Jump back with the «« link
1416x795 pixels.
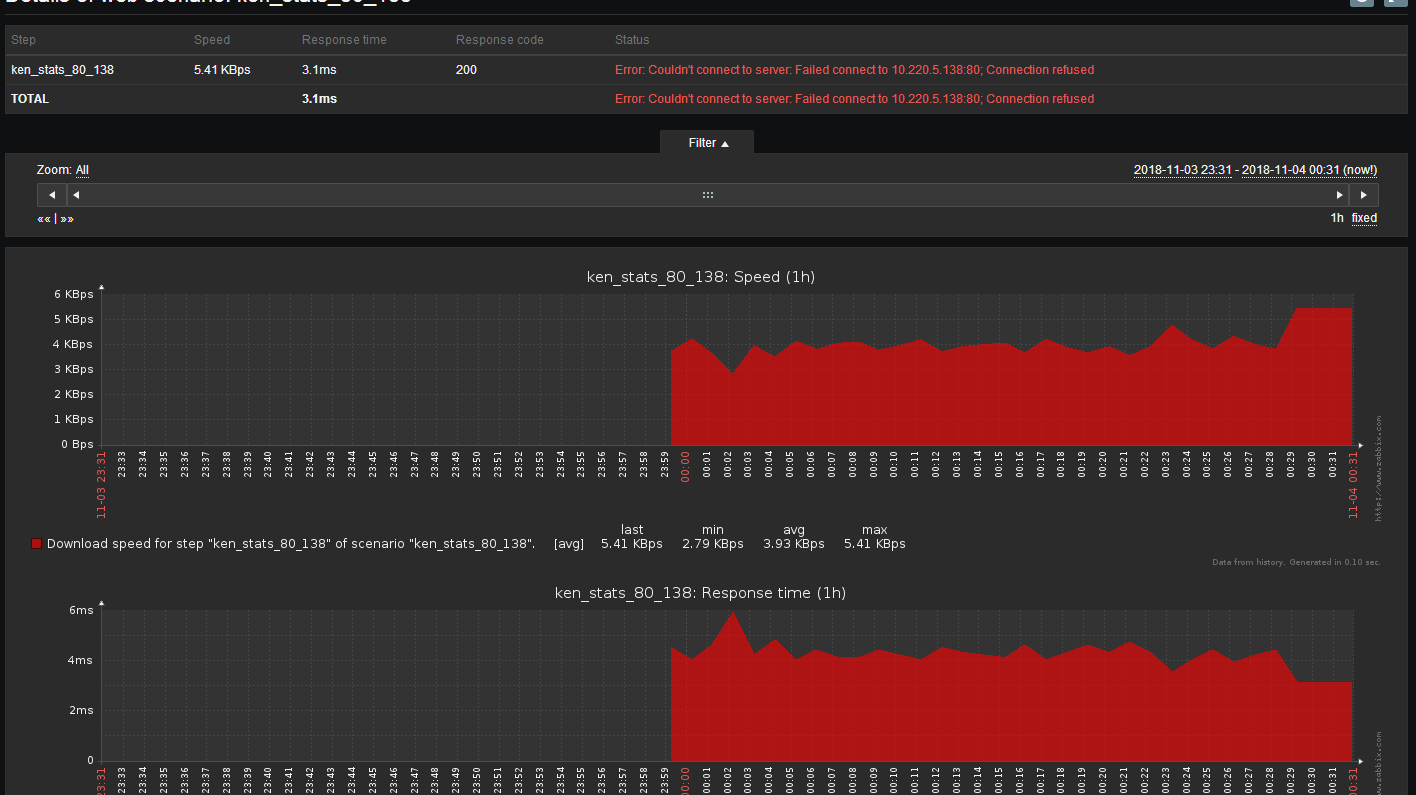point(44,218)
